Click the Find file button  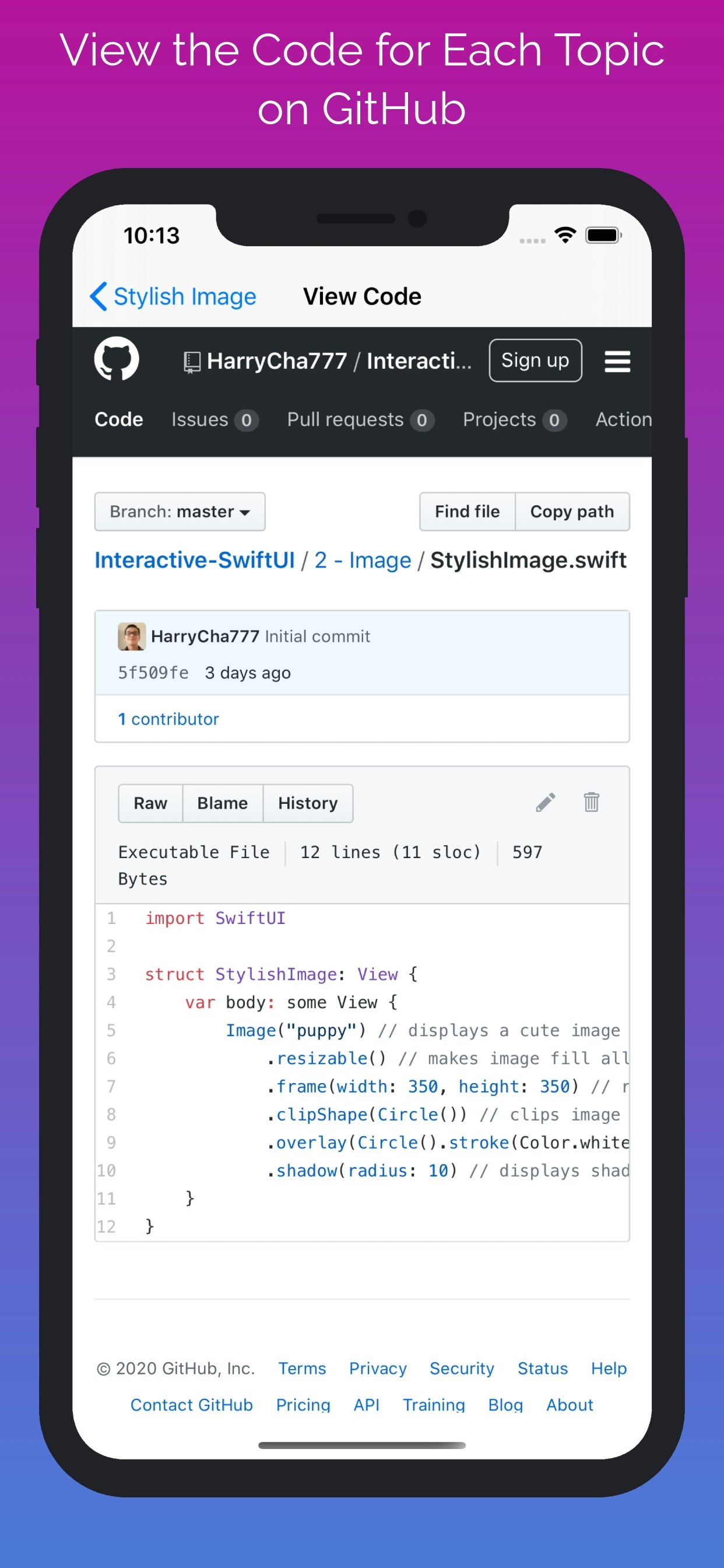[x=467, y=512]
